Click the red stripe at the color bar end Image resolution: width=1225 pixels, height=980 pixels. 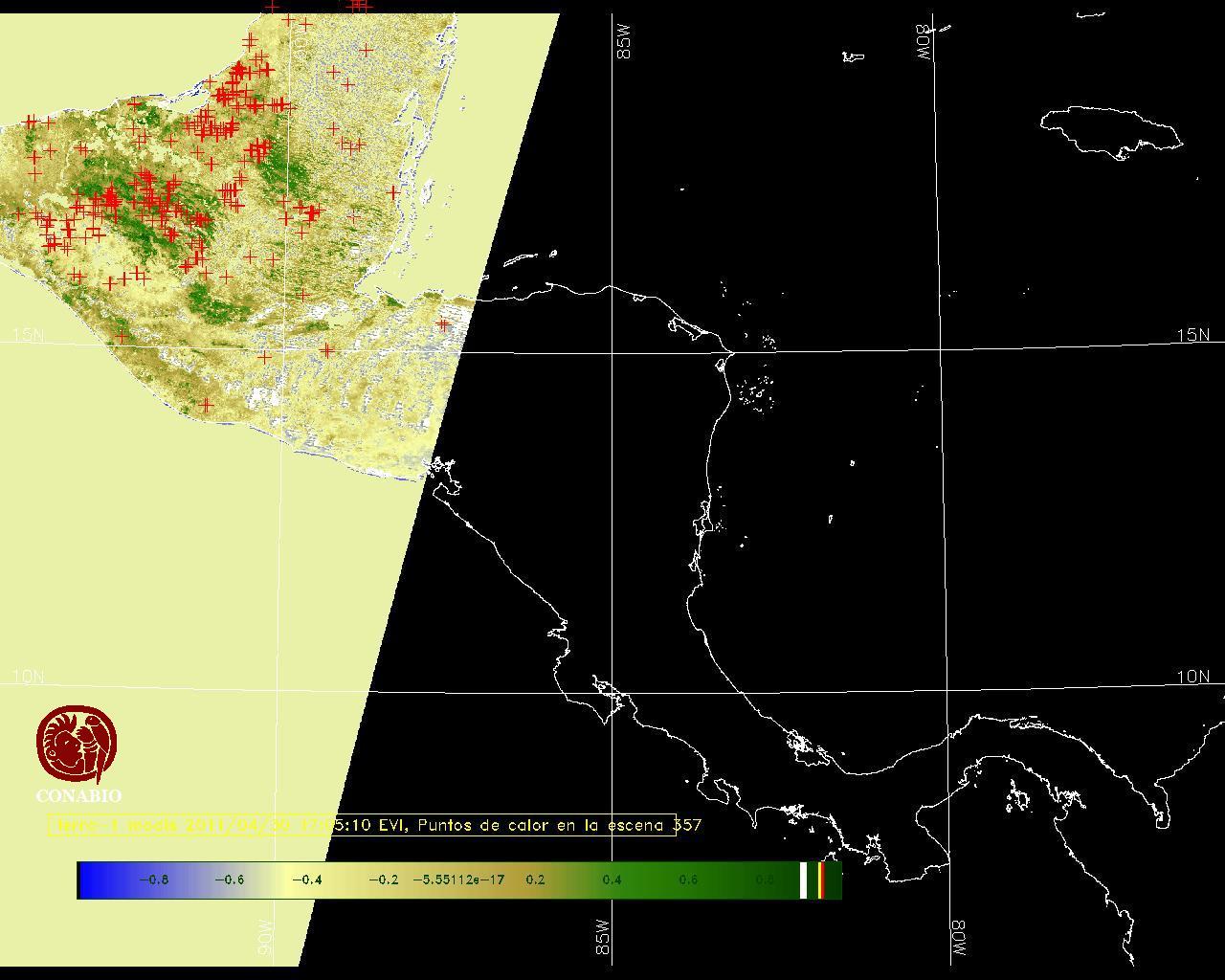pos(821,880)
